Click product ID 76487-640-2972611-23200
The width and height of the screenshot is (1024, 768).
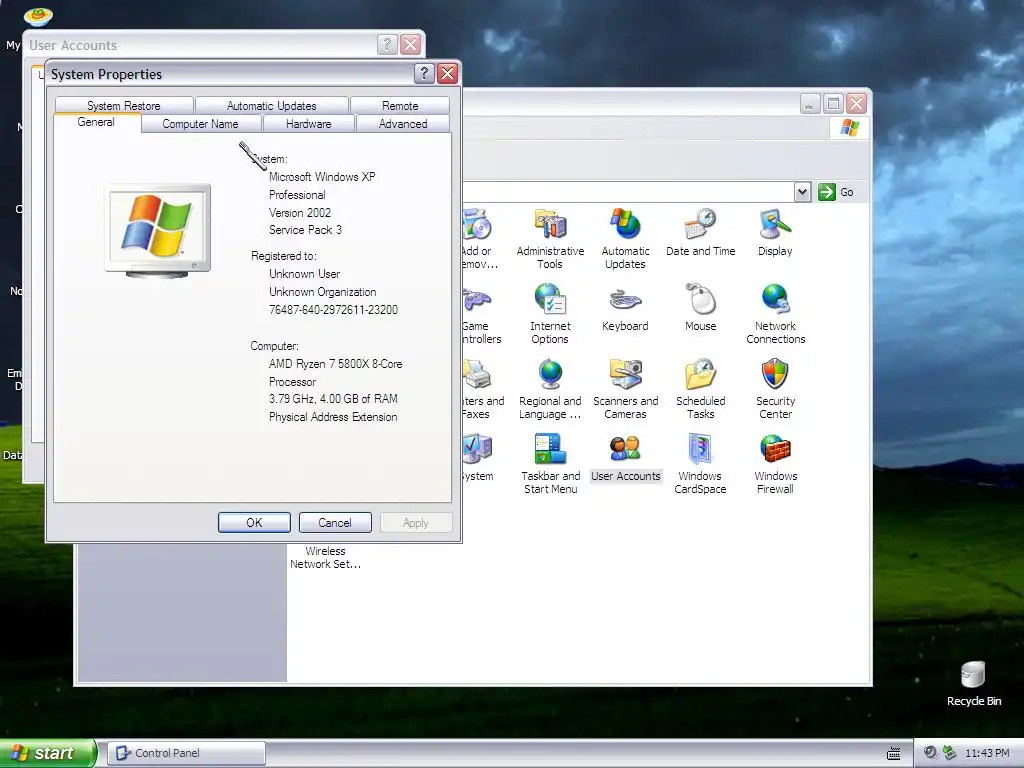point(333,310)
